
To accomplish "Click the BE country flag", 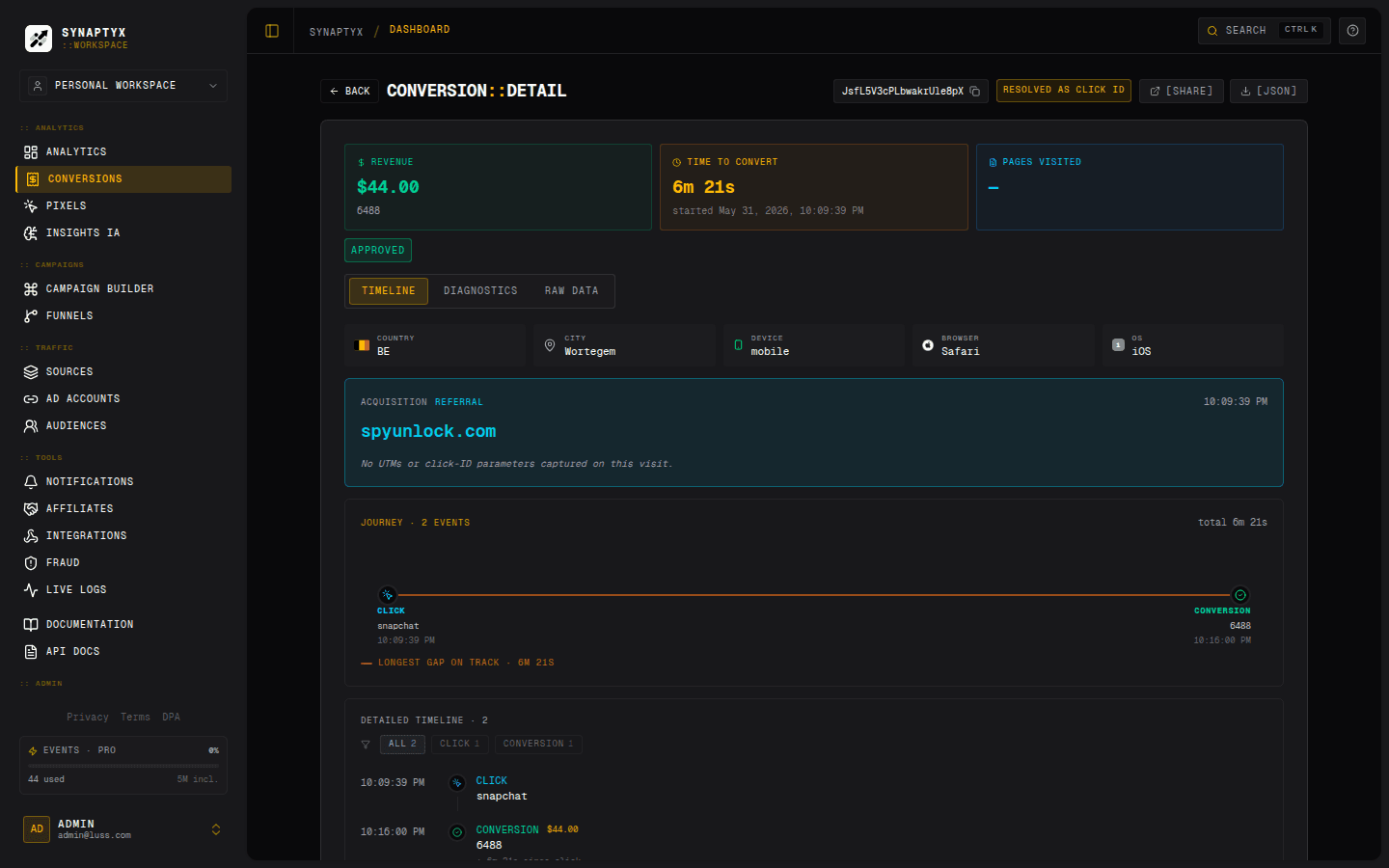I will [362, 345].
